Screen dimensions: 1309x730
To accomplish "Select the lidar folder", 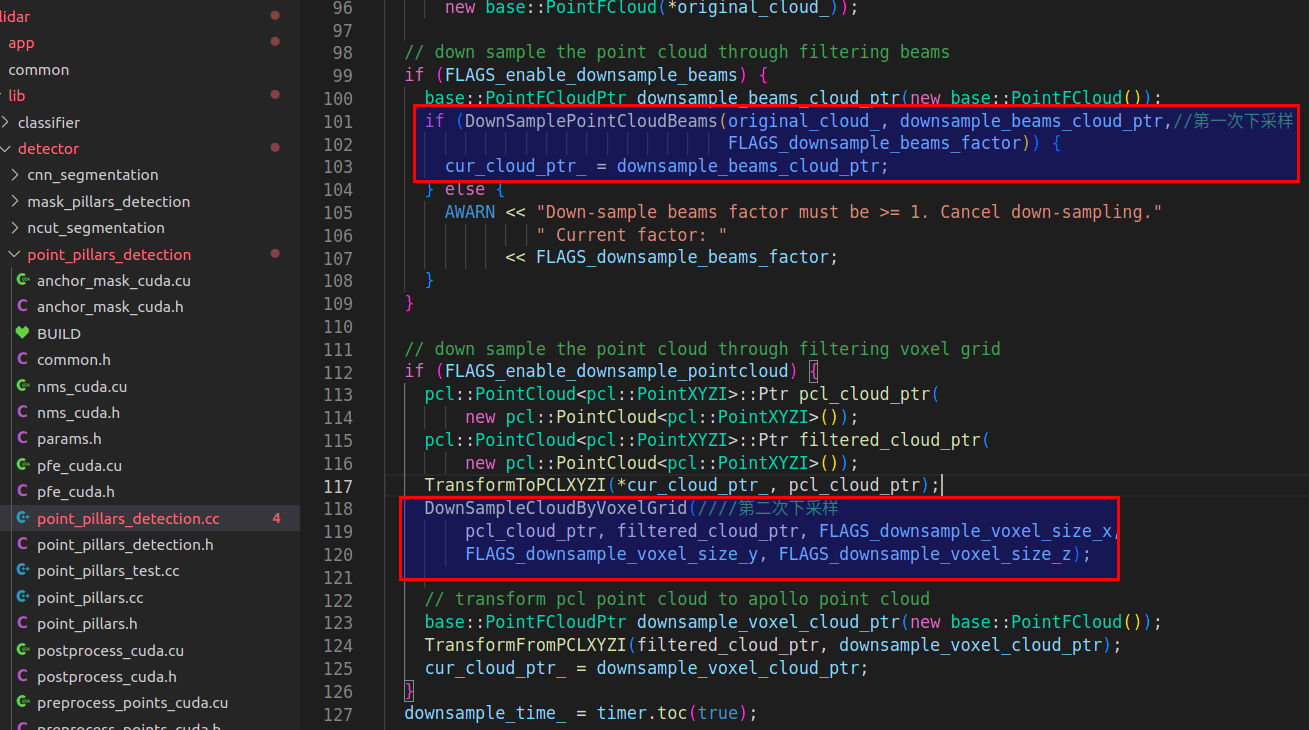I will (15, 17).
